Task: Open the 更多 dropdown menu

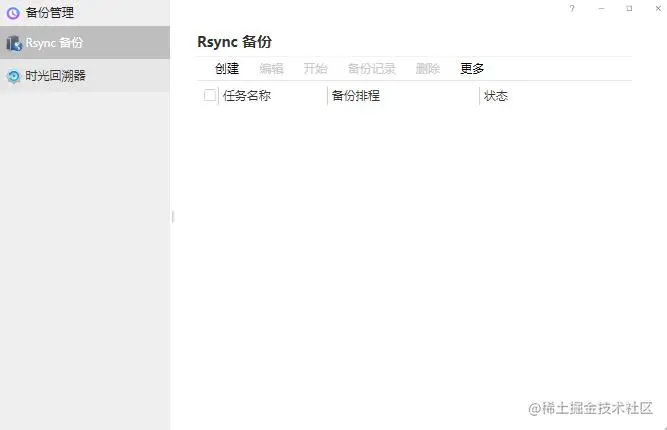Action: point(472,68)
